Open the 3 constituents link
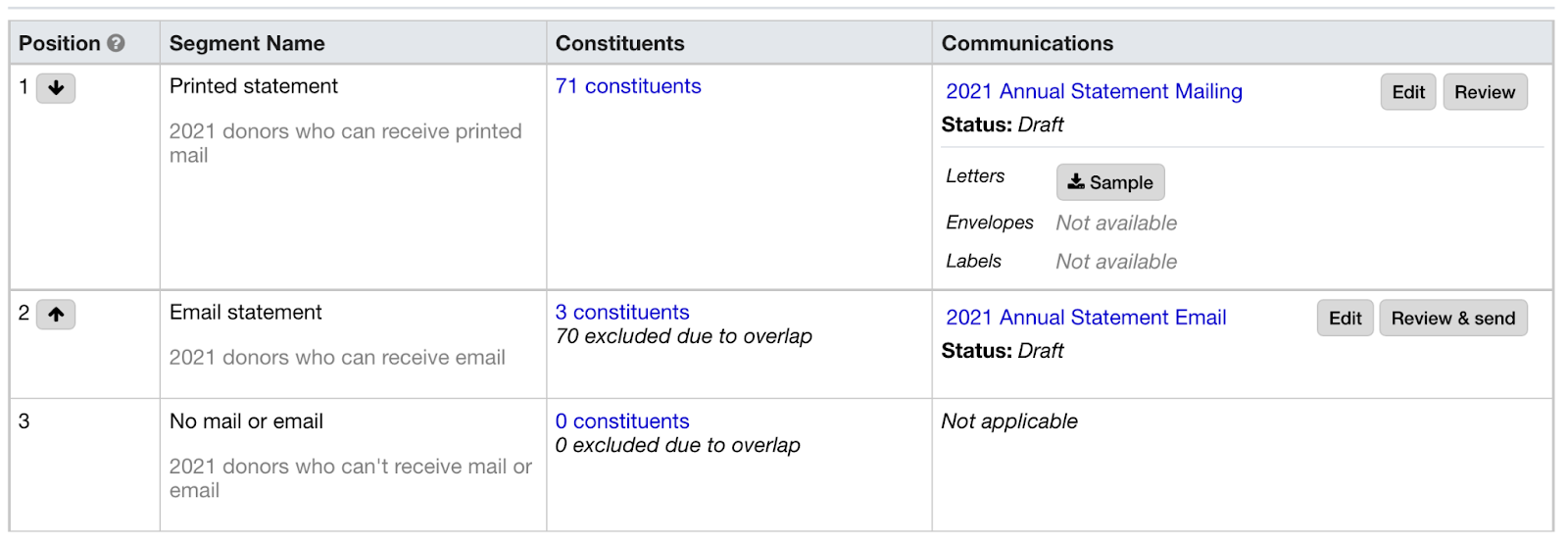Image resolution: width=1568 pixels, height=544 pixels. tap(622, 313)
